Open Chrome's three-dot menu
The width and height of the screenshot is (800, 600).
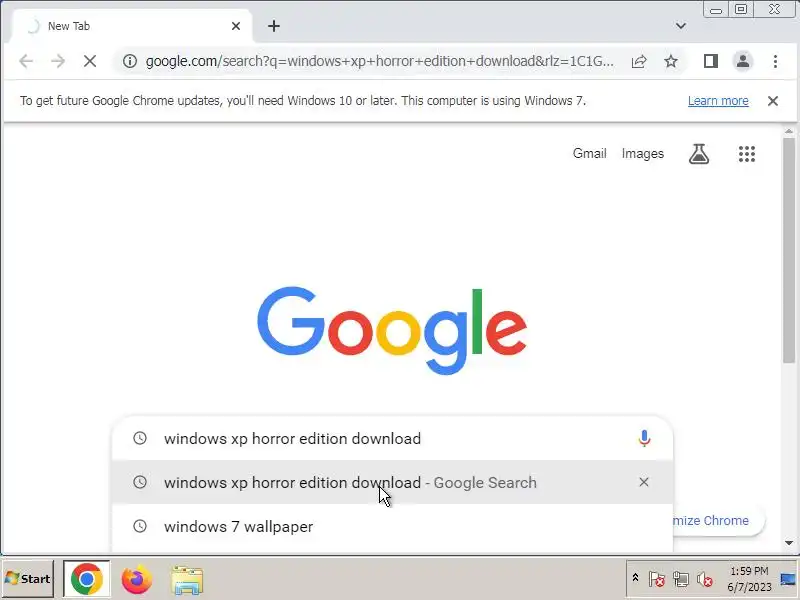(x=775, y=61)
